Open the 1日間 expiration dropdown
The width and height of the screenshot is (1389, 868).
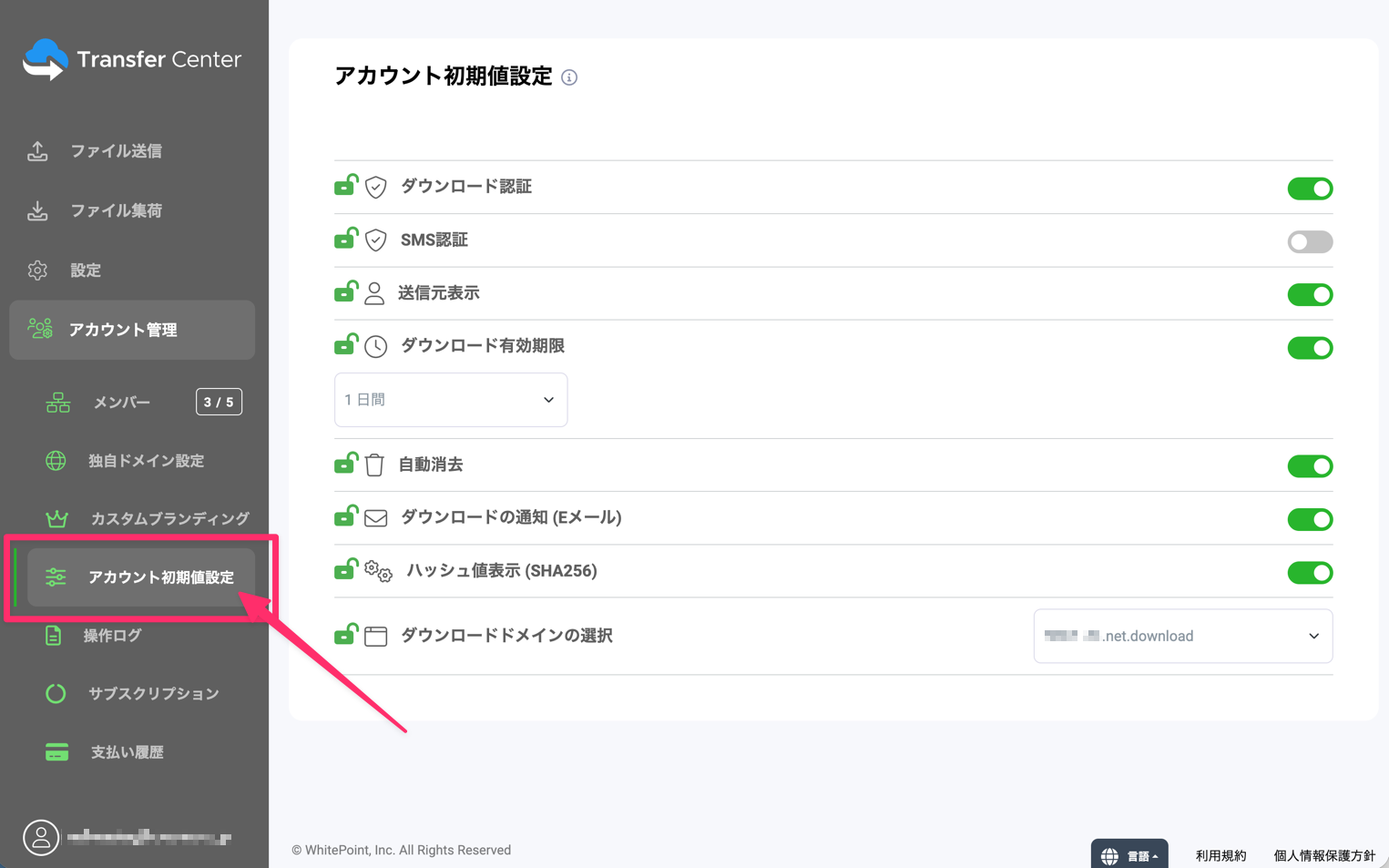(450, 399)
